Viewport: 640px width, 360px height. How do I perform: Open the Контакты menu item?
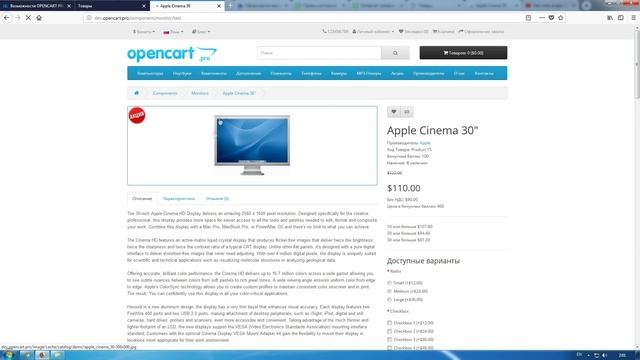pos(484,73)
